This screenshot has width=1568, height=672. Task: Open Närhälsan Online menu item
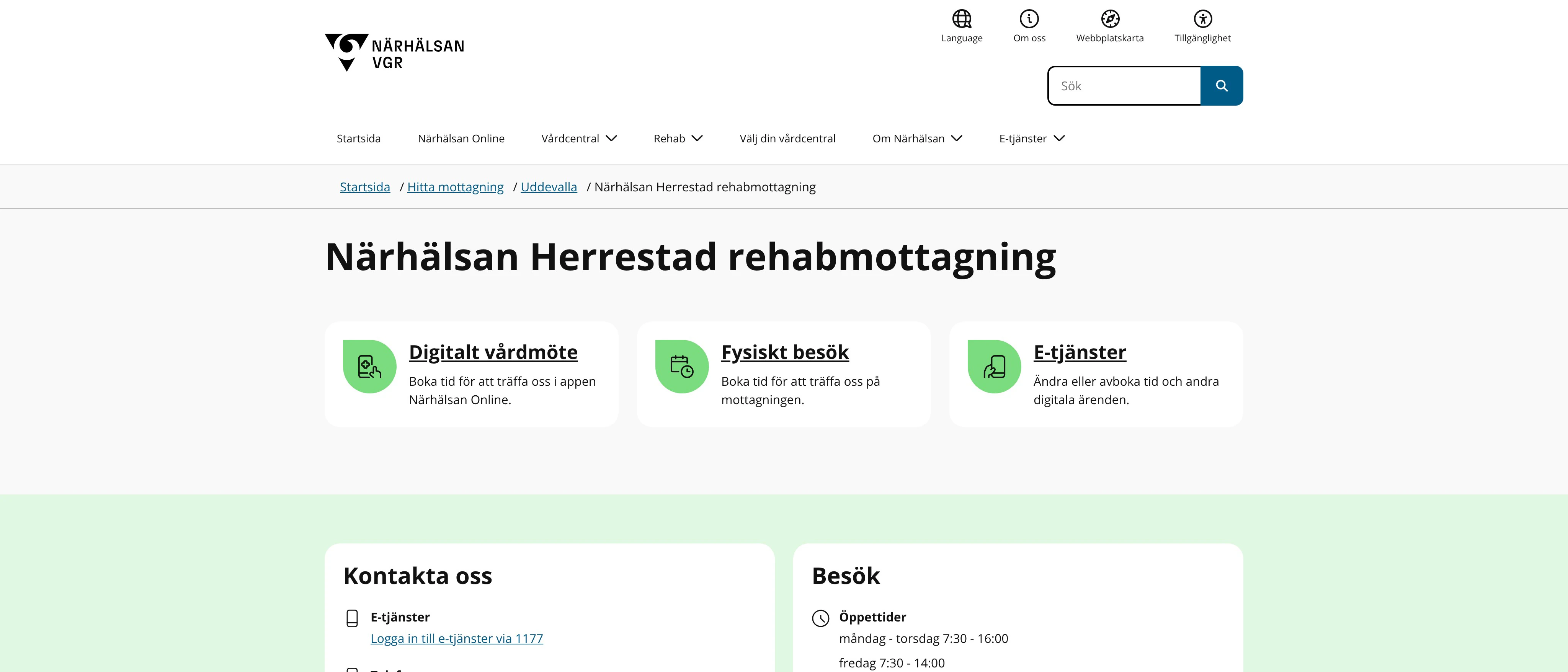coord(461,139)
